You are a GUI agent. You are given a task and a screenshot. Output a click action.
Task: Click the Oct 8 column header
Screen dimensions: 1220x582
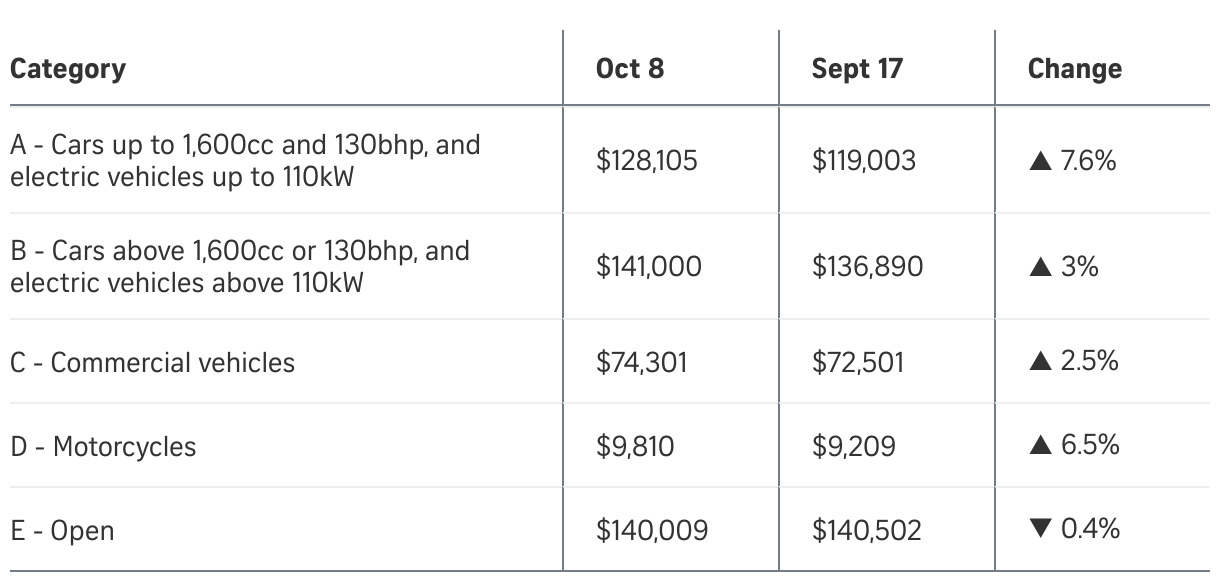[630, 69]
